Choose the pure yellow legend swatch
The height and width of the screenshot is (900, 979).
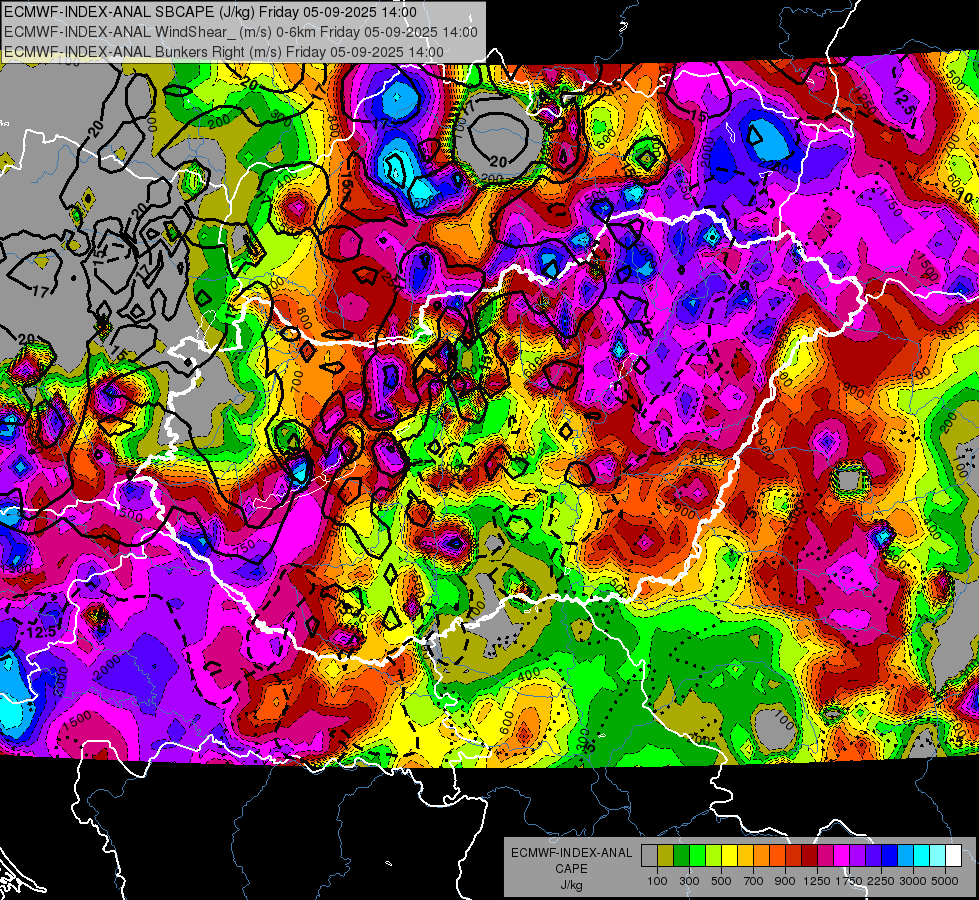tap(729, 856)
